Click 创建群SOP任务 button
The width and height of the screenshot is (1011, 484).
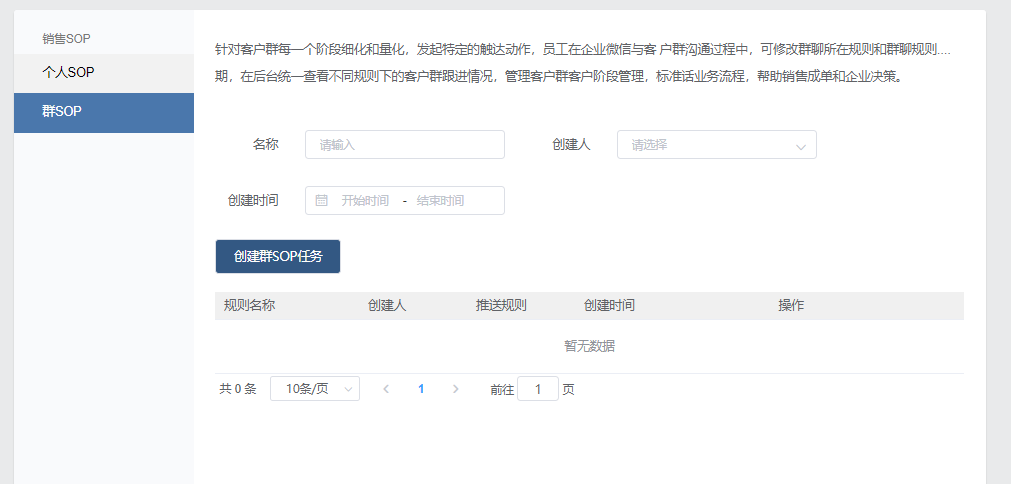coord(278,256)
